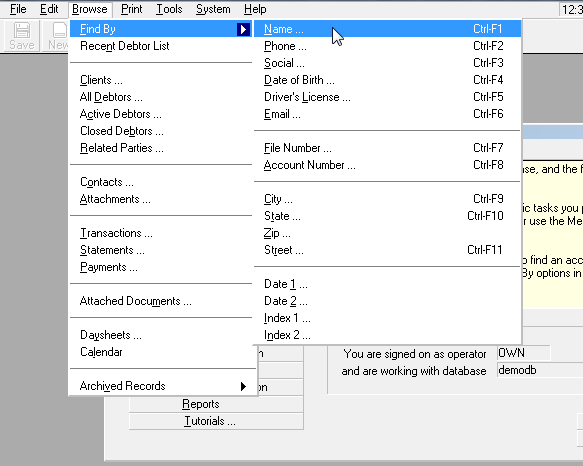
Task: Open the Tools menu
Action: 169,9
